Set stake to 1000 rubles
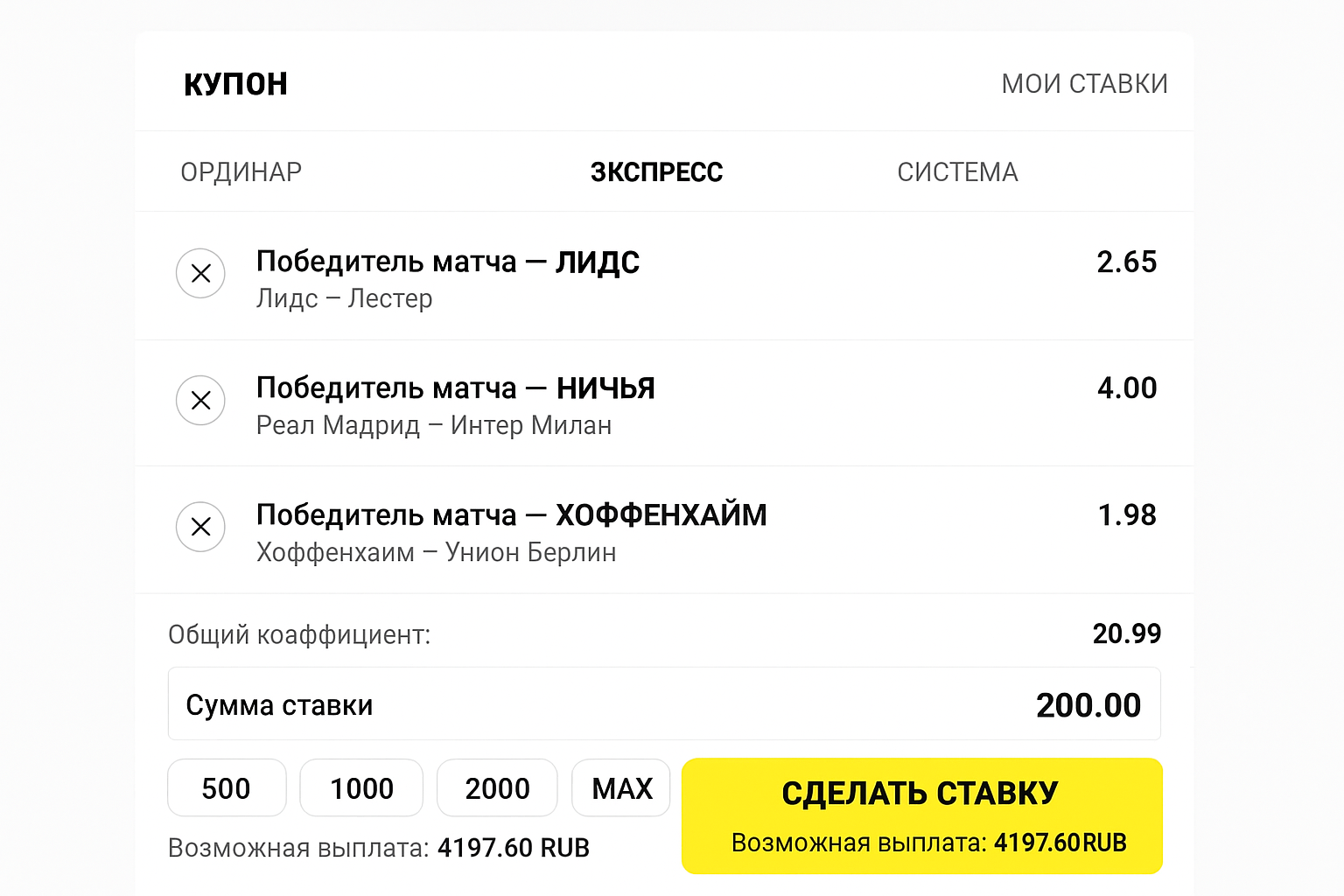The height and width of the screenshot is (896, 1344). point(361,787)
